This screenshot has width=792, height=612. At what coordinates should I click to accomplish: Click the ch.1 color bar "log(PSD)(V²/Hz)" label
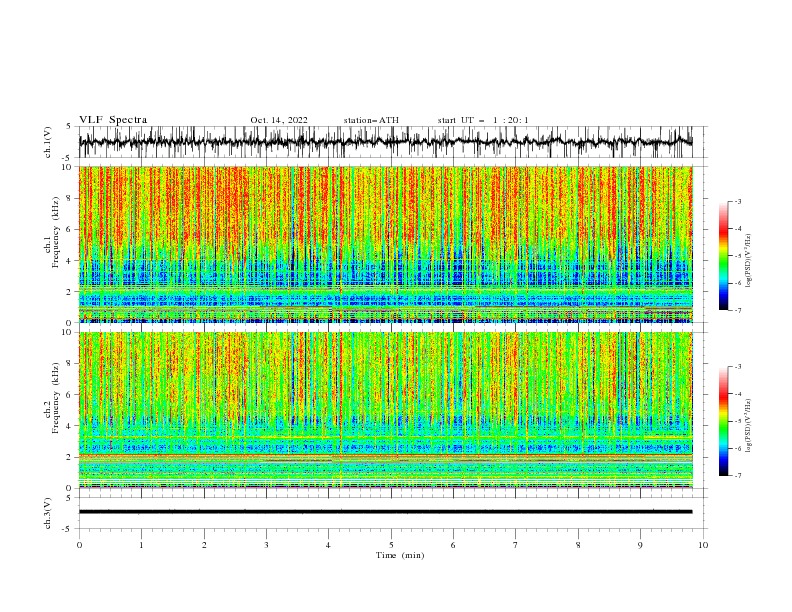[749, 261]
